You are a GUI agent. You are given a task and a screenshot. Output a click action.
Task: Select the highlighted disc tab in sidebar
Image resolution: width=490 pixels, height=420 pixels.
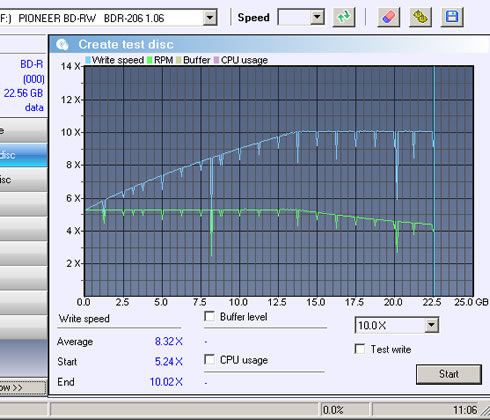23,155
